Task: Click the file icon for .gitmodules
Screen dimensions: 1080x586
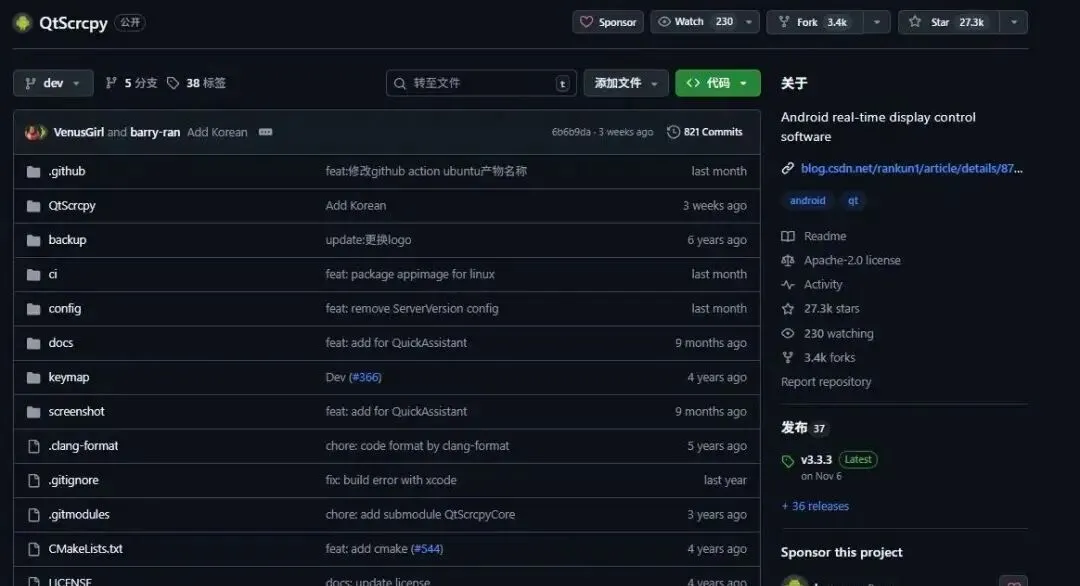Action: pyautogui.click(x=33, y=515)
